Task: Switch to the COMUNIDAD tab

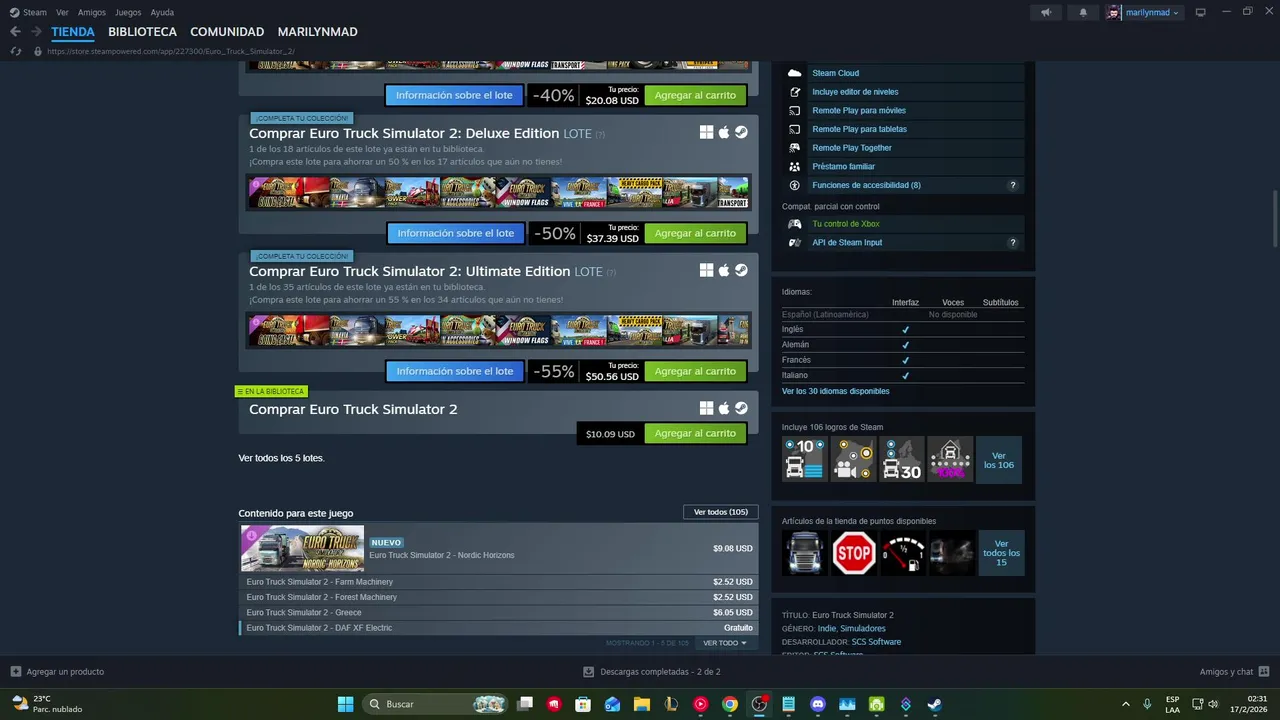Action: 227,32
